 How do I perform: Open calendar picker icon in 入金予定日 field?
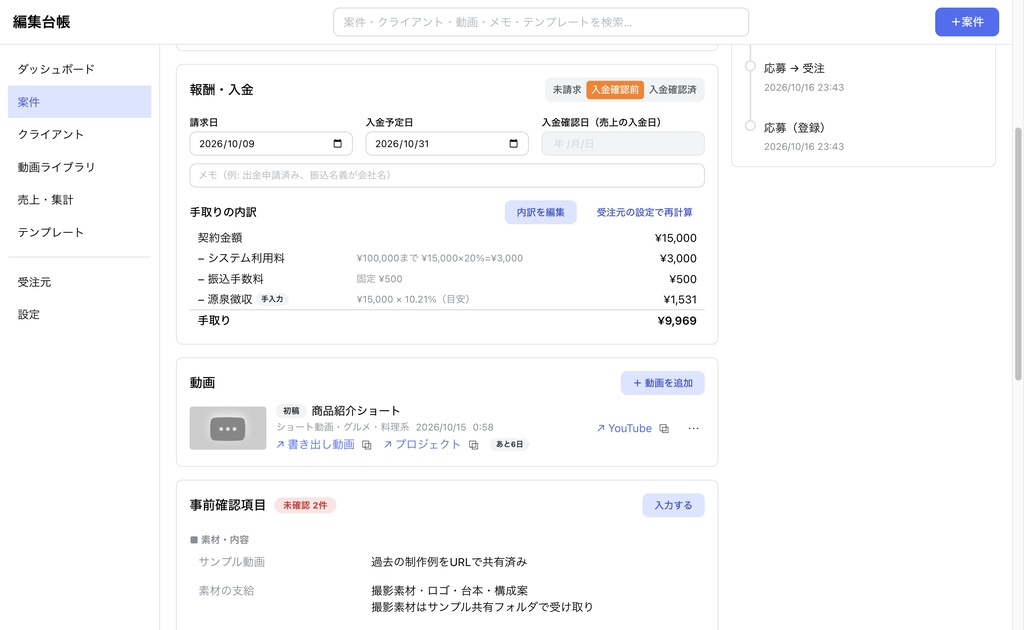pos(513,144)
